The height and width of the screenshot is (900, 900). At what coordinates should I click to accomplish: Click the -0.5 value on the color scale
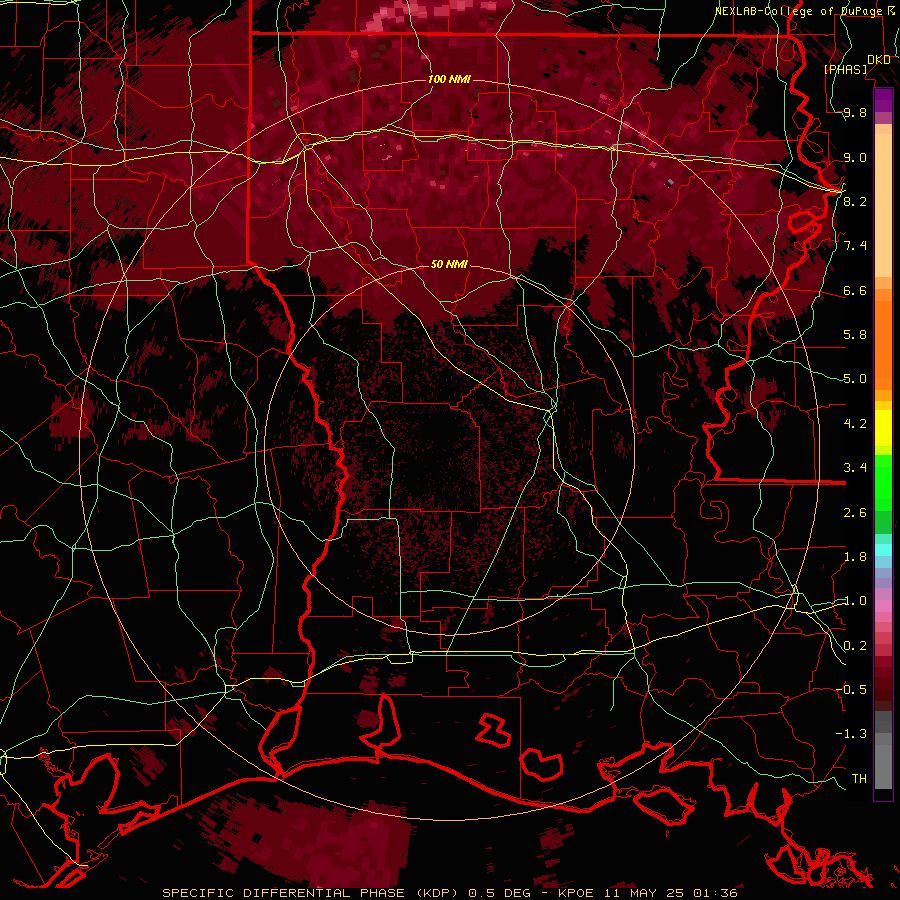(851, 689)
